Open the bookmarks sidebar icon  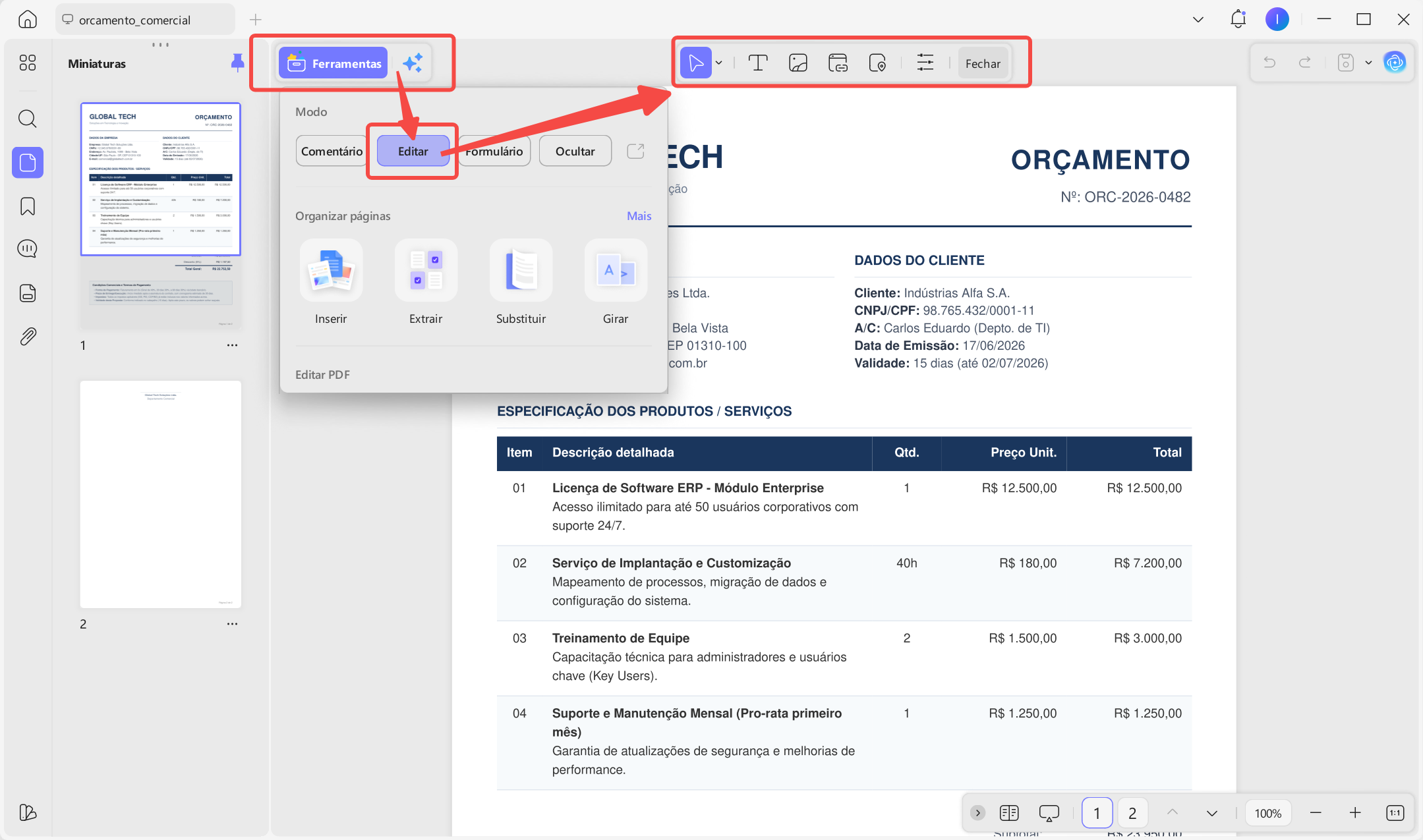[x=27, y=206]
